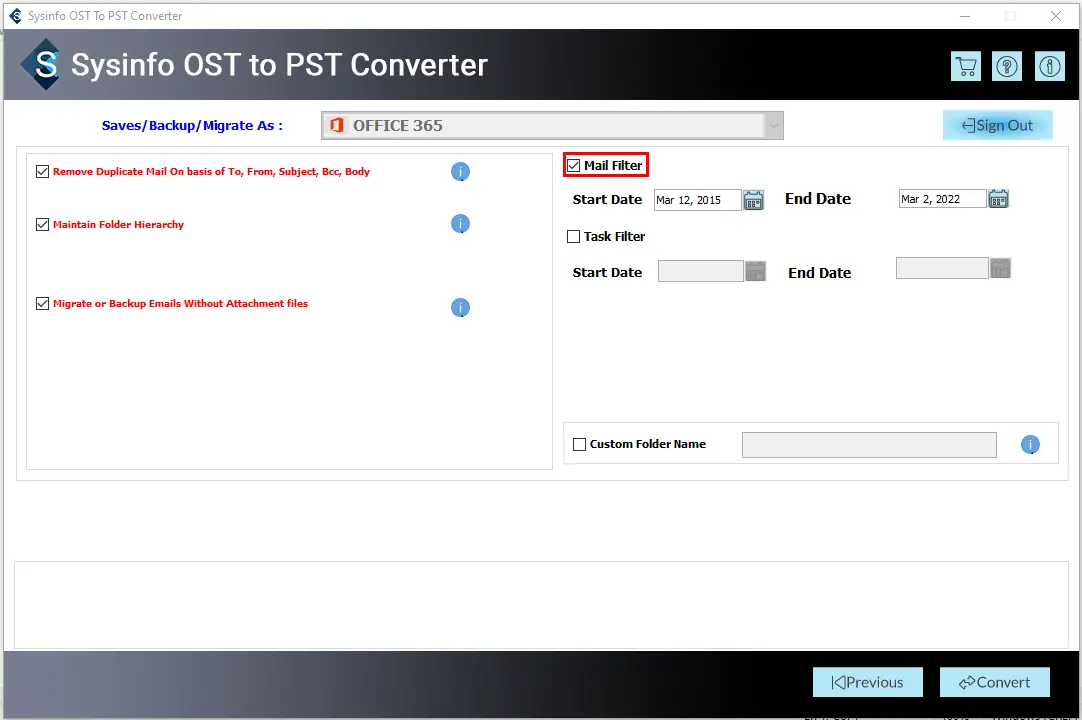Toggle Maintain Folder Hierarchy checkbox

click(42, 224)
